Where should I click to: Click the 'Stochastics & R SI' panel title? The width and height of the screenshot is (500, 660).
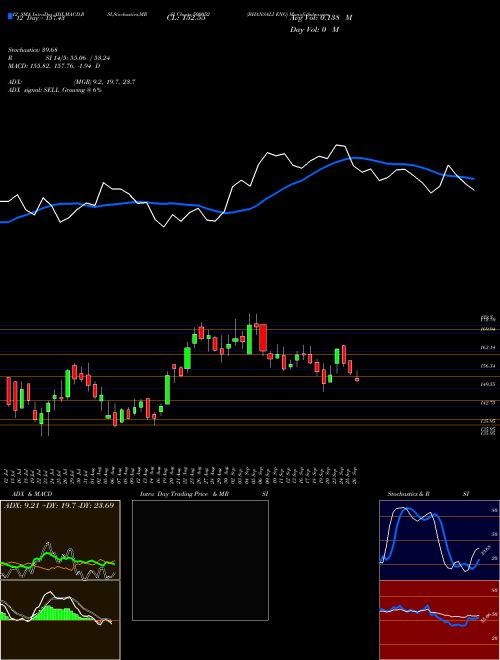[x=428, y=494]
